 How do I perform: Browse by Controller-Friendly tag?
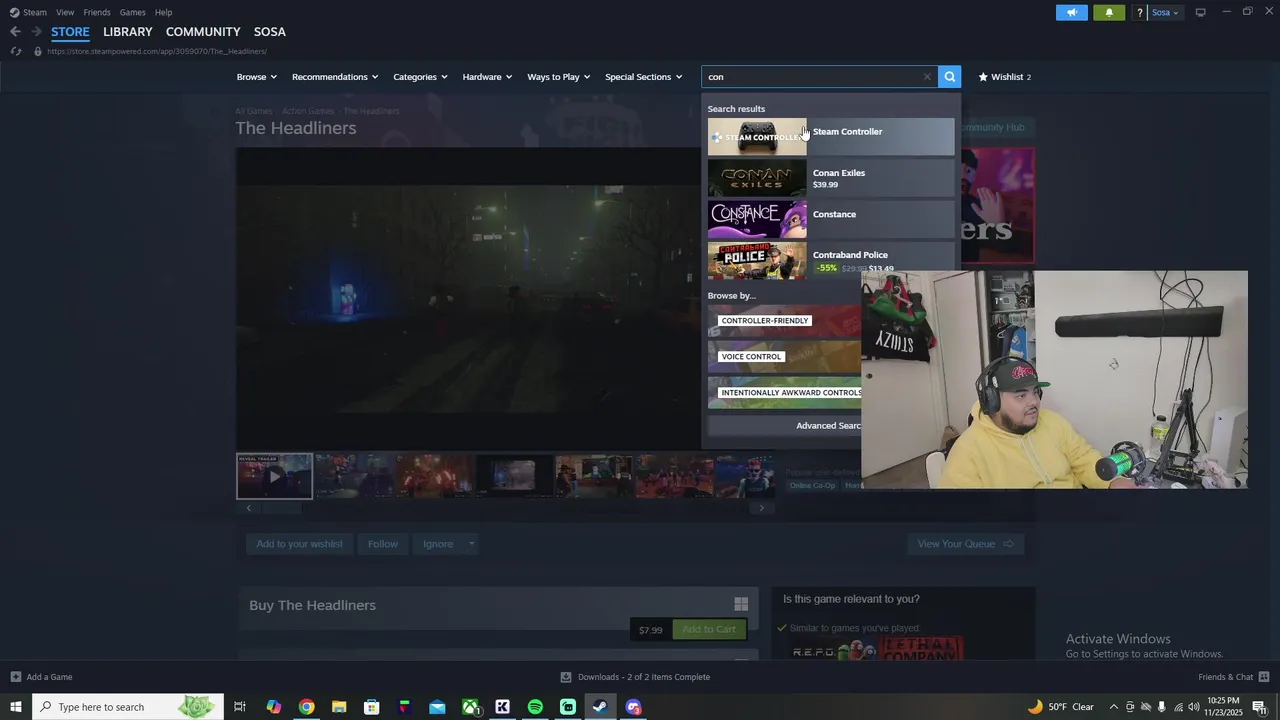(785, 321)
